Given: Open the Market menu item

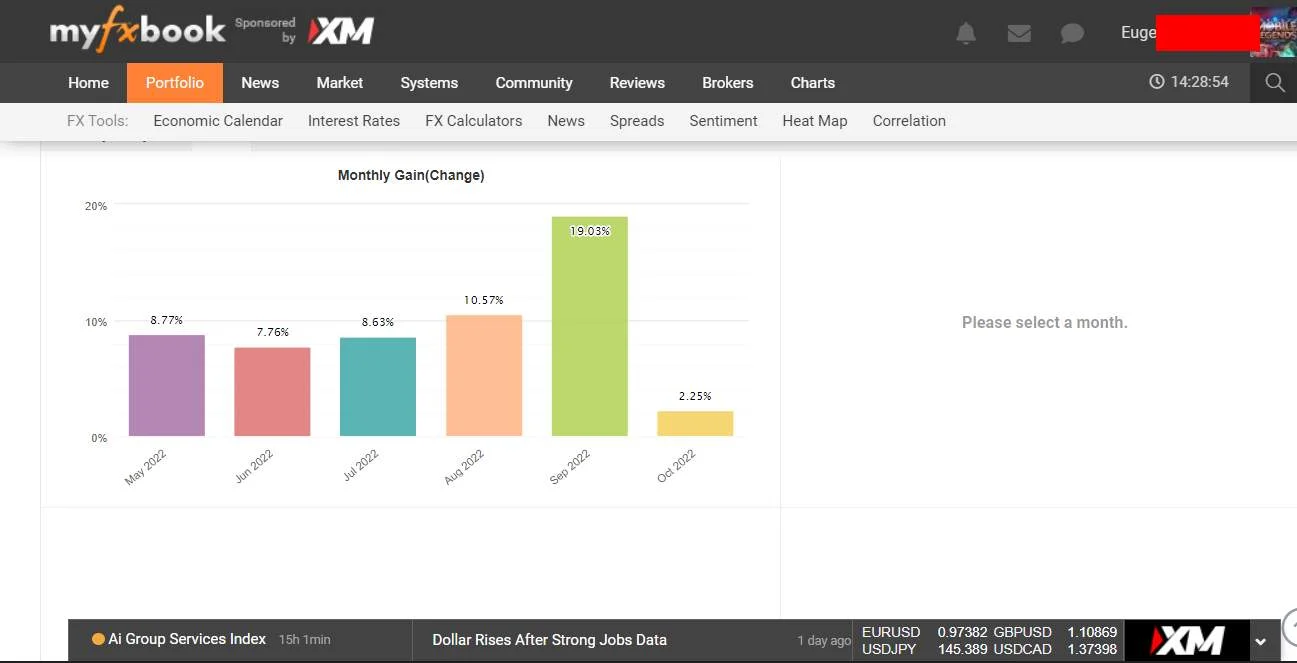Looking at the screenshot, I should point(340,83).
